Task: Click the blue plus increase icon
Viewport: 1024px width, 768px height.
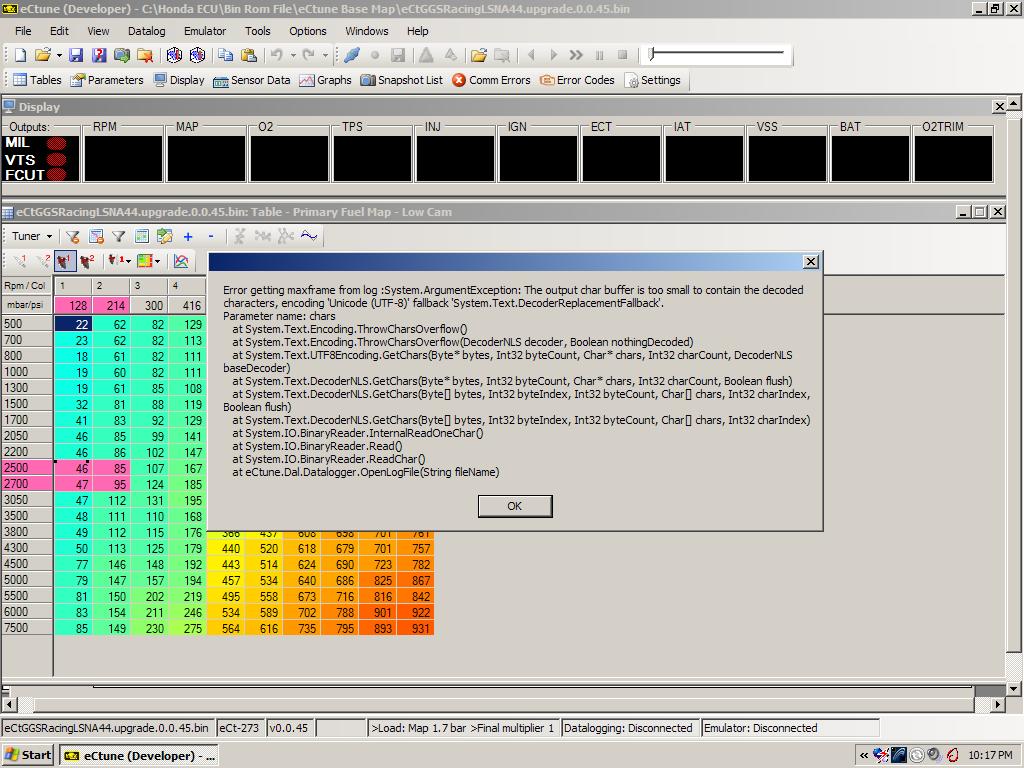Action: pos(188,236)
